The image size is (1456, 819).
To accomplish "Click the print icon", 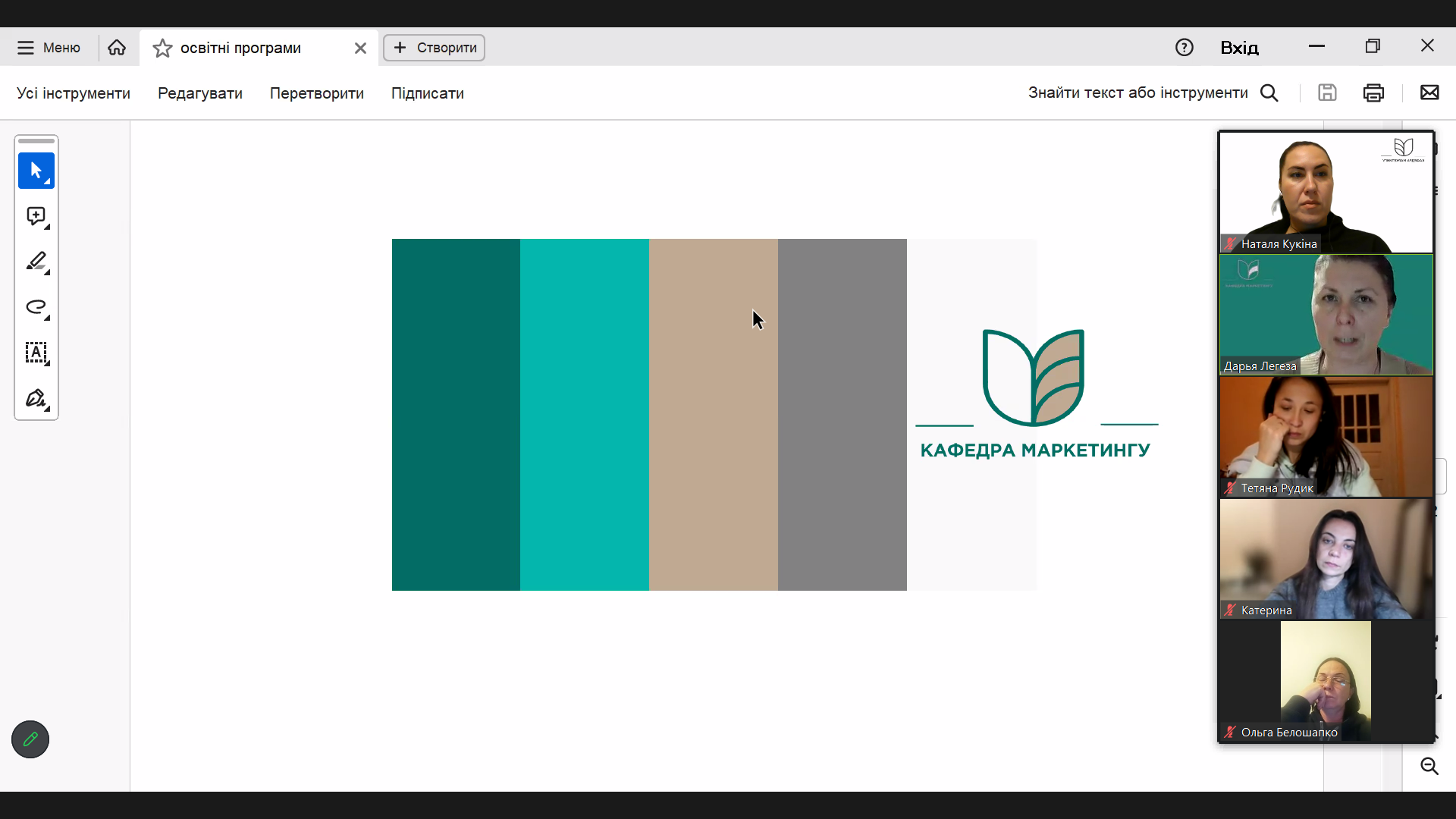I will (1373, 93).
